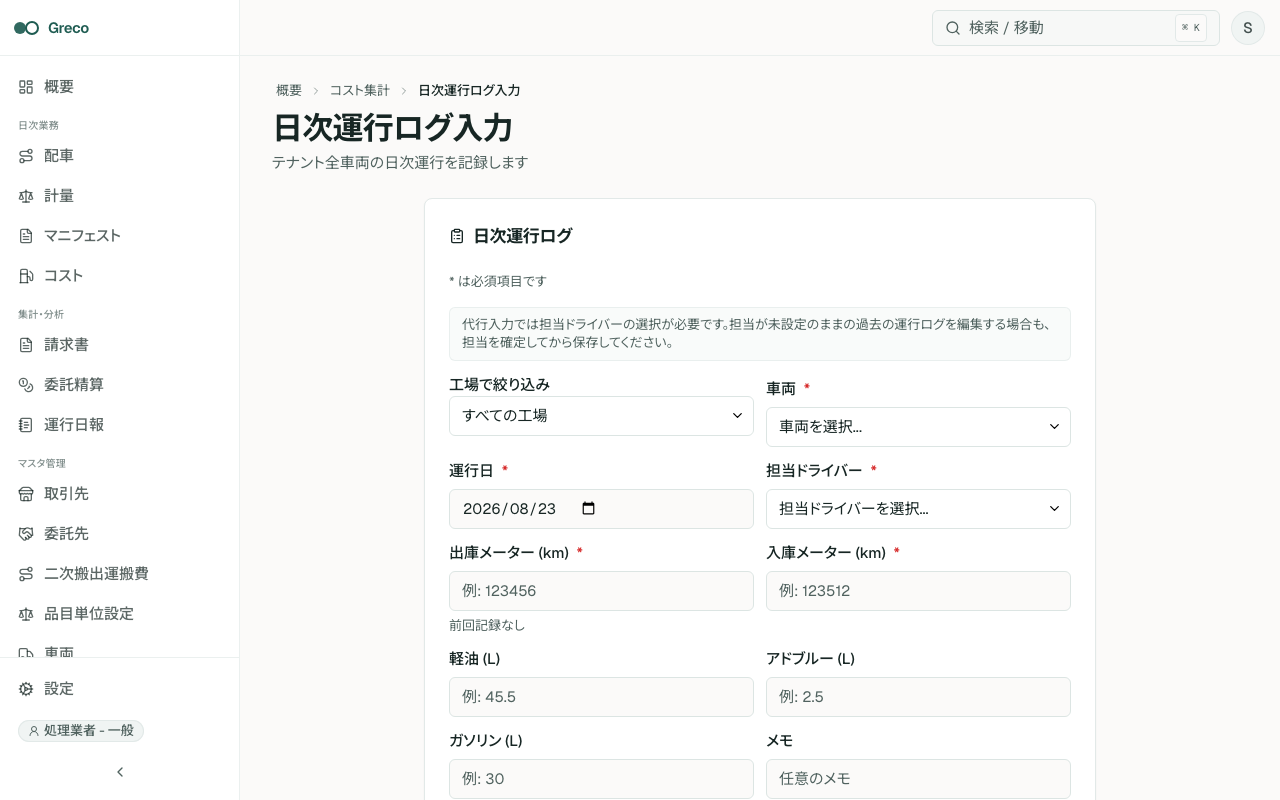Viewport: 1280px width, 800px height.
Task: Click the magnifier icon in search bar
Action: click(953, 28)
